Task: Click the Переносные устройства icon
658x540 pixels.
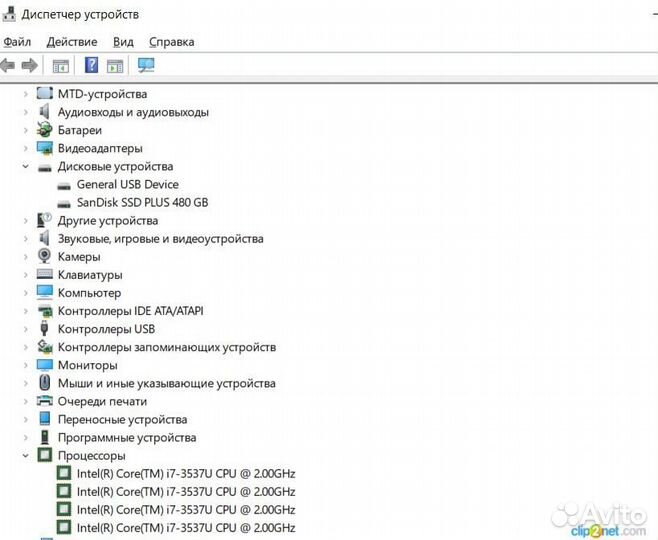Action: (44, 419)
